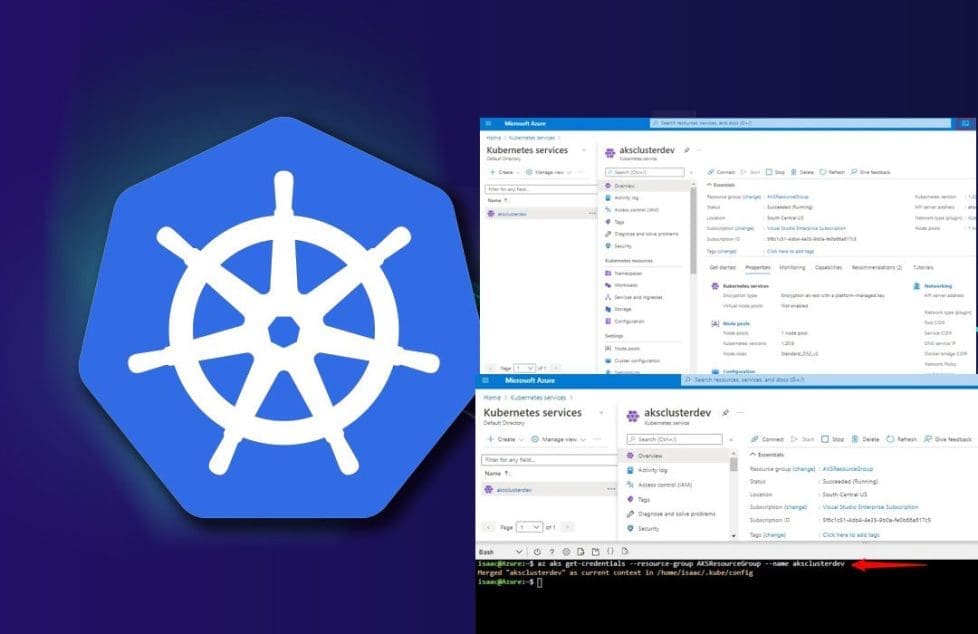Viewport: 978px width, 634px height.
Task: Open the Home breadcrumb in the upper portal
Action: pos(493,138)
